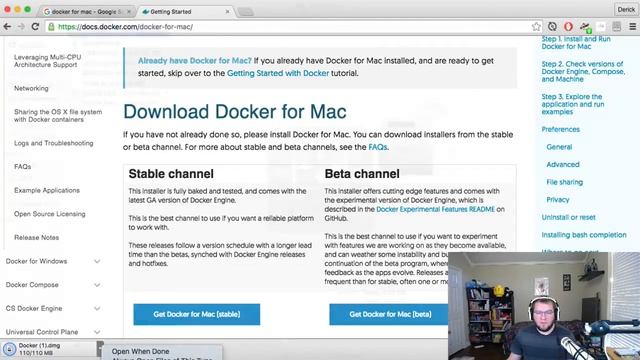The width and height of the screenshot is (640, 360).
Task: Go to Privacy entry
Action: (558, 200)
